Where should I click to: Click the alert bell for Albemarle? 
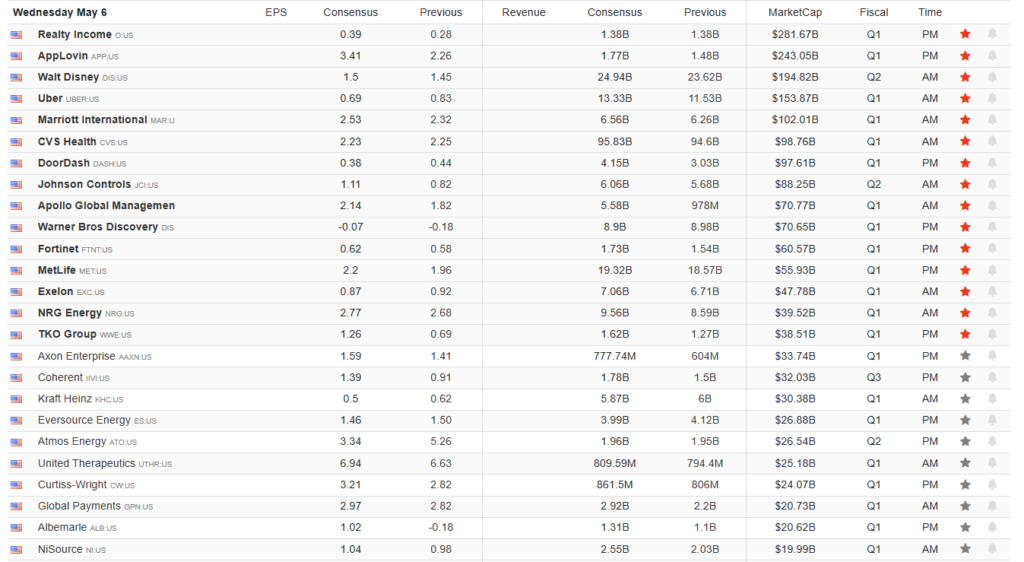(992, 527)
